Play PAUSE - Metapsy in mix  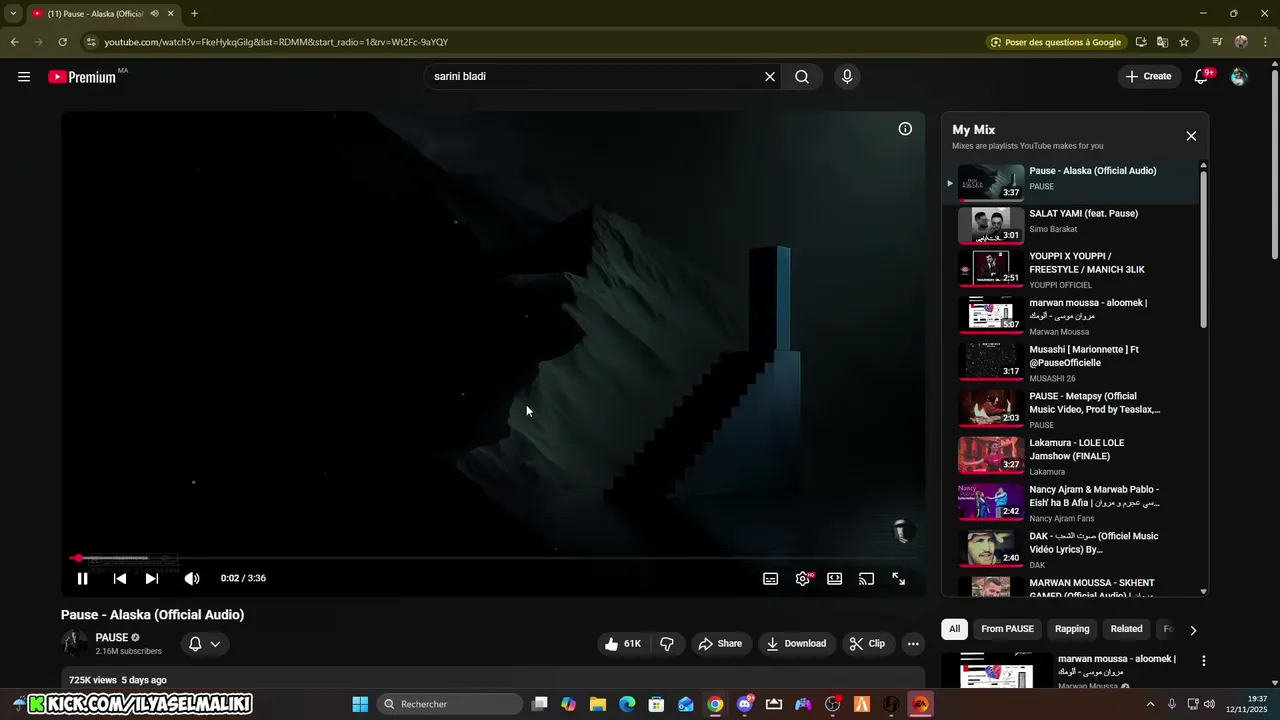click(x=1070, y=410)
